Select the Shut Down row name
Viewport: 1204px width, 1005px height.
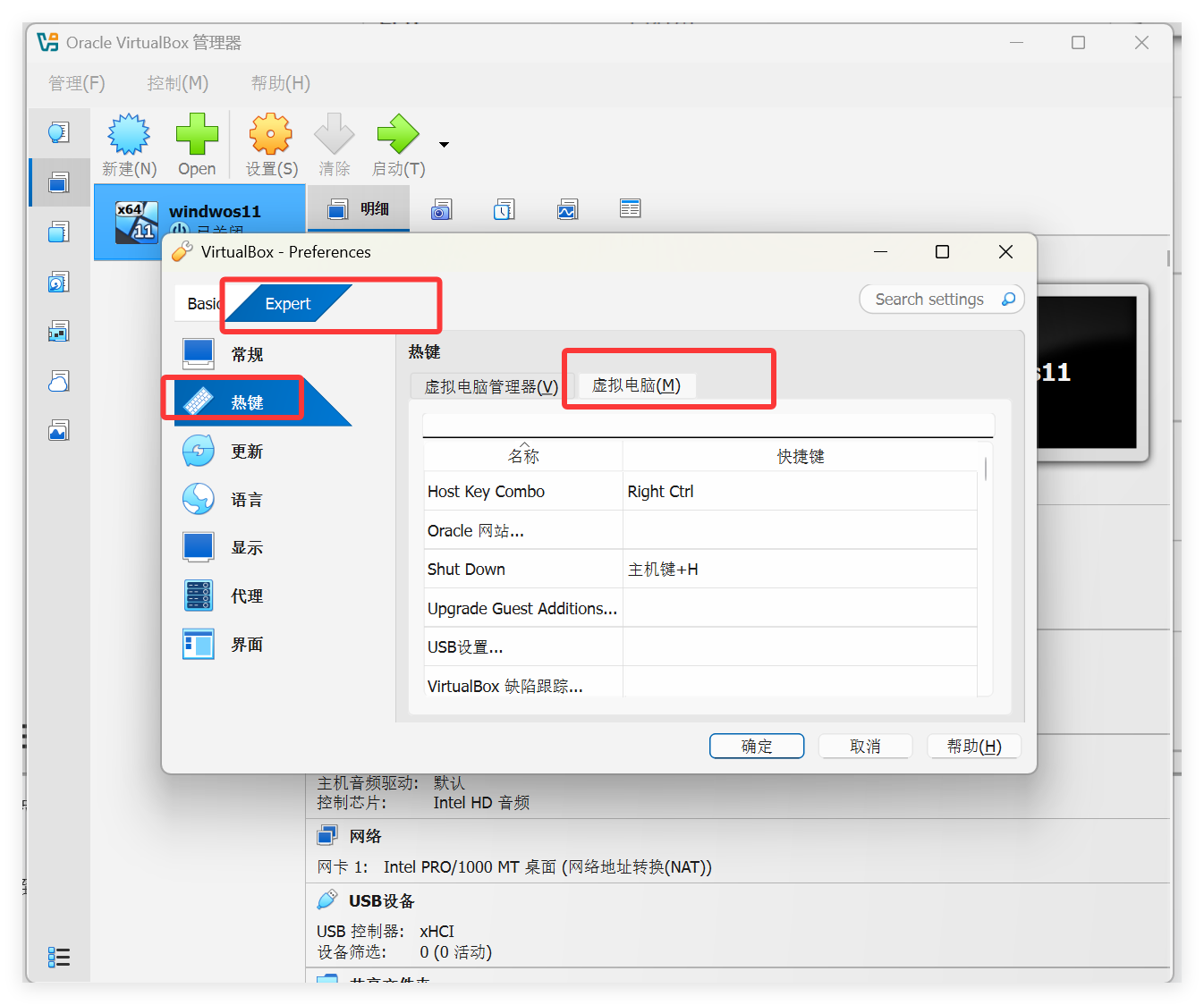pyautogui.click(x=466, y=570)
